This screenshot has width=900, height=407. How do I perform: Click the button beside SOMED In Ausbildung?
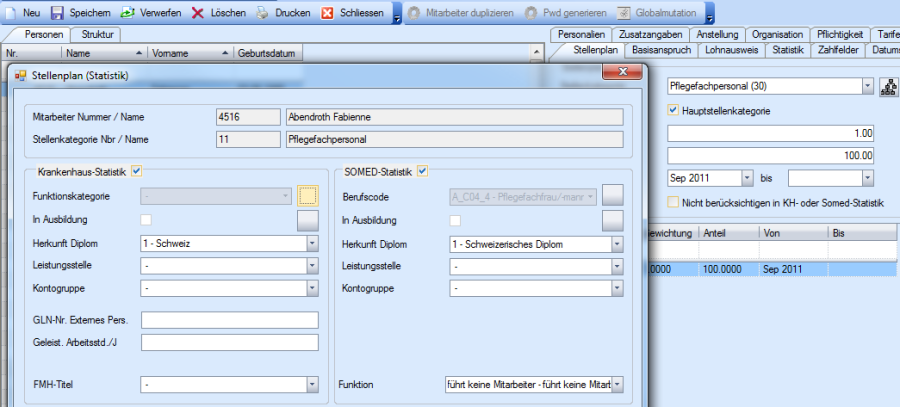point(612,220)
